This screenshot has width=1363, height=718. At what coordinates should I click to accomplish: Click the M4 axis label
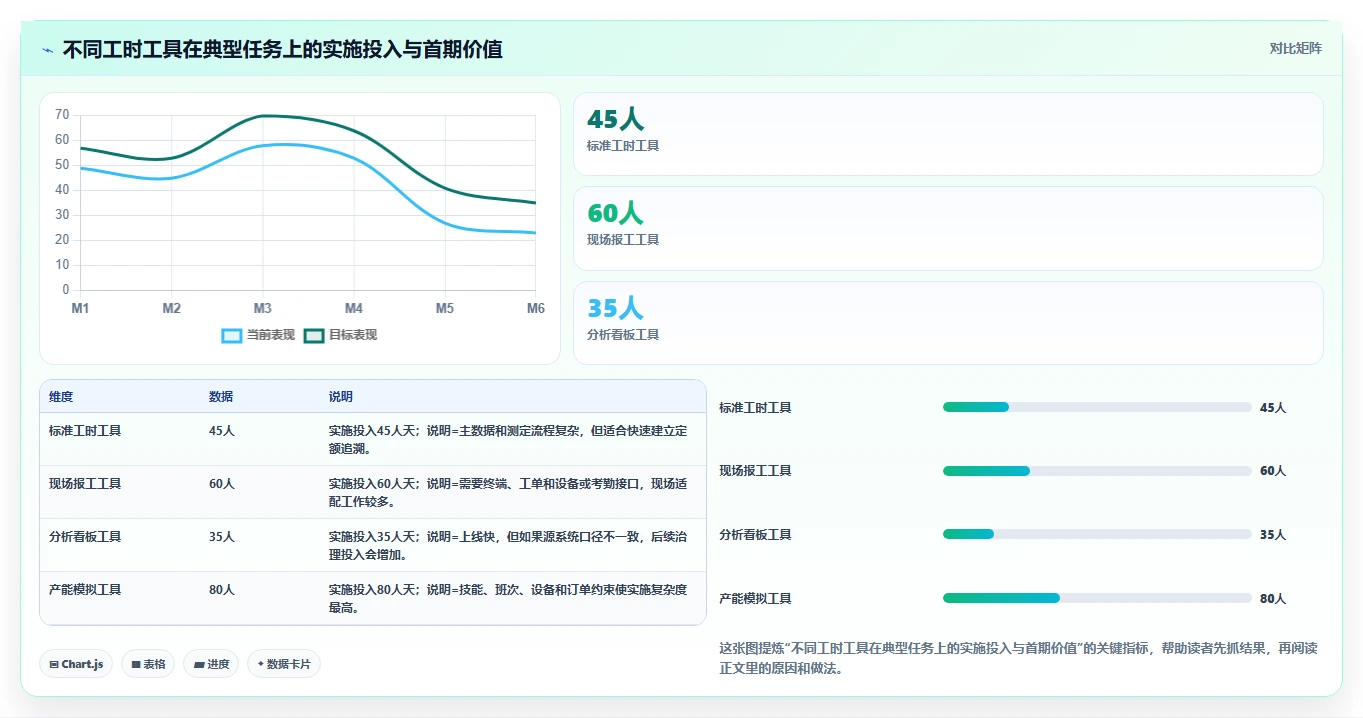(x=354, y=308)
